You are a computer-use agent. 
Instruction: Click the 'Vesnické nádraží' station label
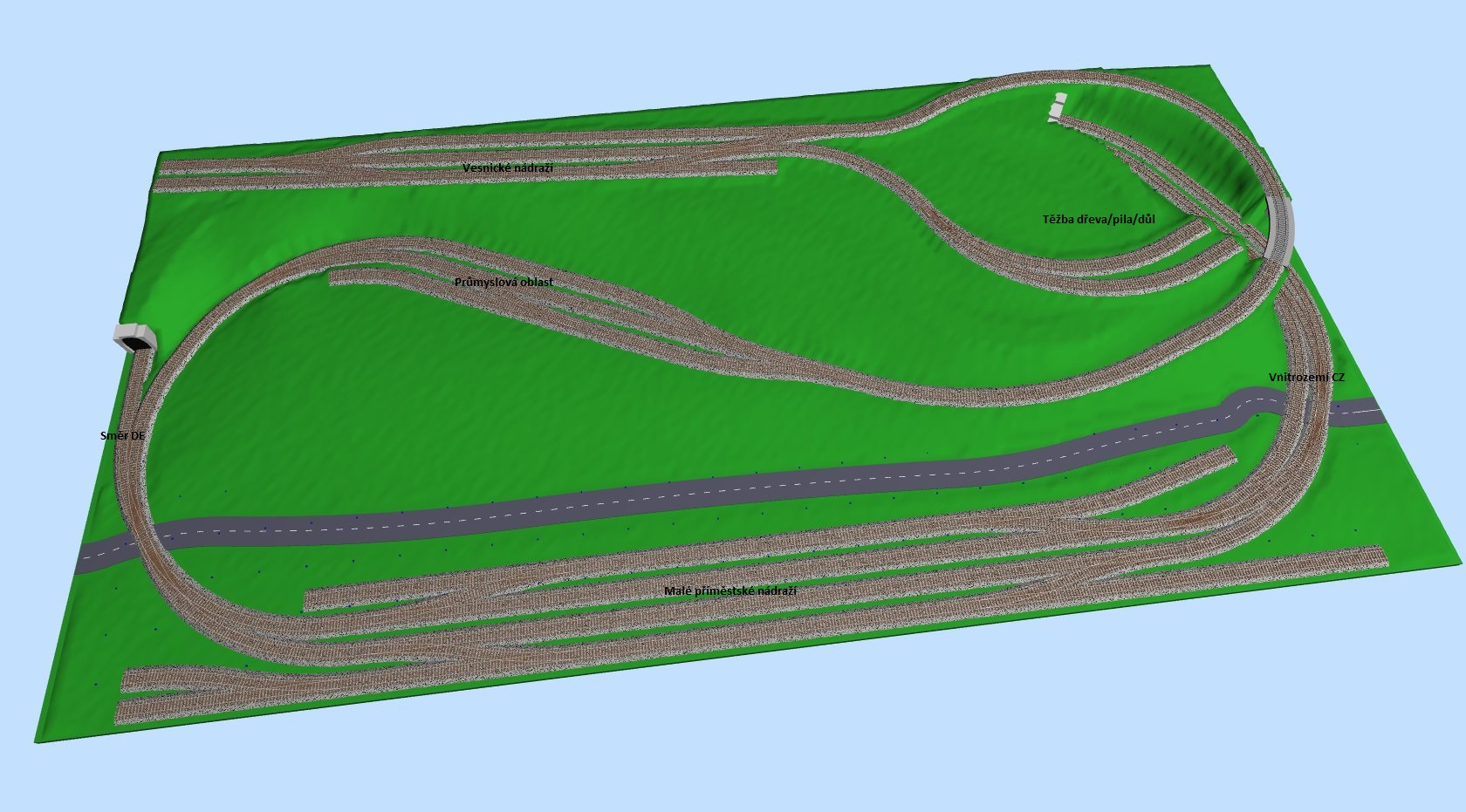pyautogui.click(x=508, y=167)
